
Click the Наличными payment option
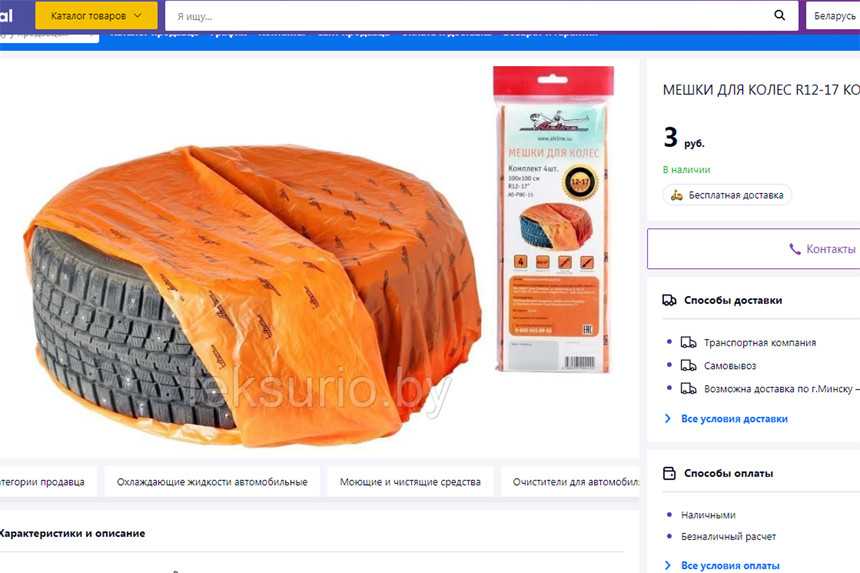click(x=709, y=515)
